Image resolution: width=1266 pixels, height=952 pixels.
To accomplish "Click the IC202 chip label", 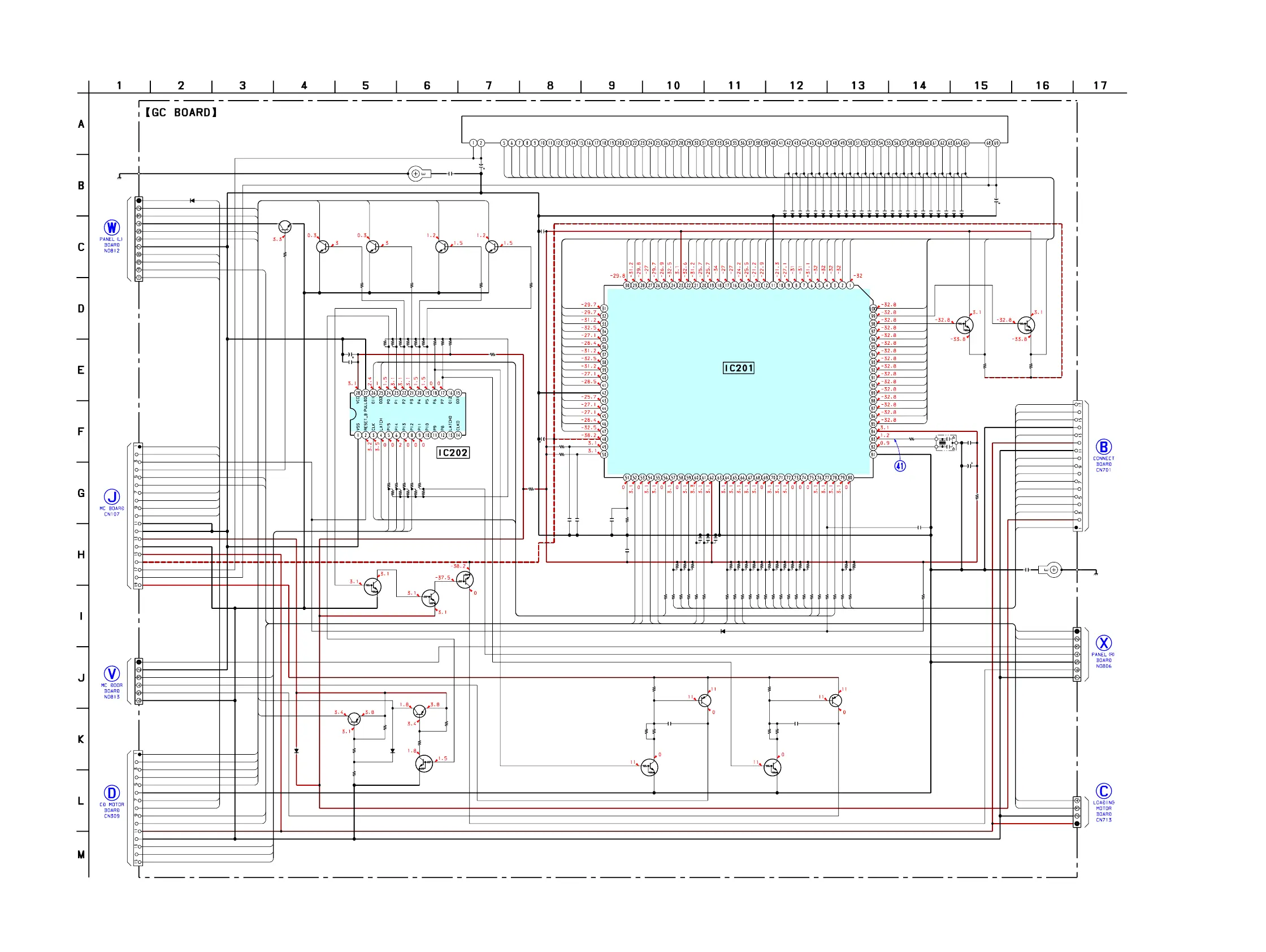I will coord(453,453).
